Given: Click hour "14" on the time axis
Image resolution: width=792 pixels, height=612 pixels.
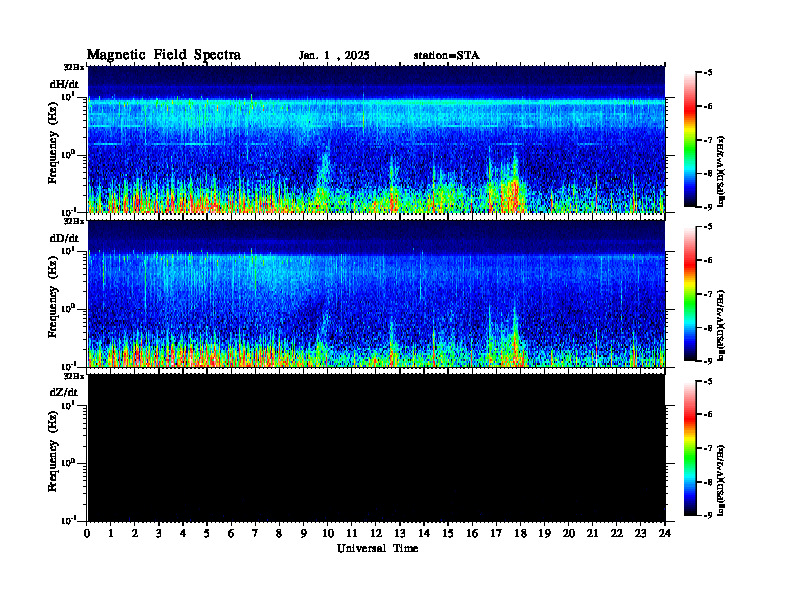Looking at the screenshot, I should coord(424,534).
